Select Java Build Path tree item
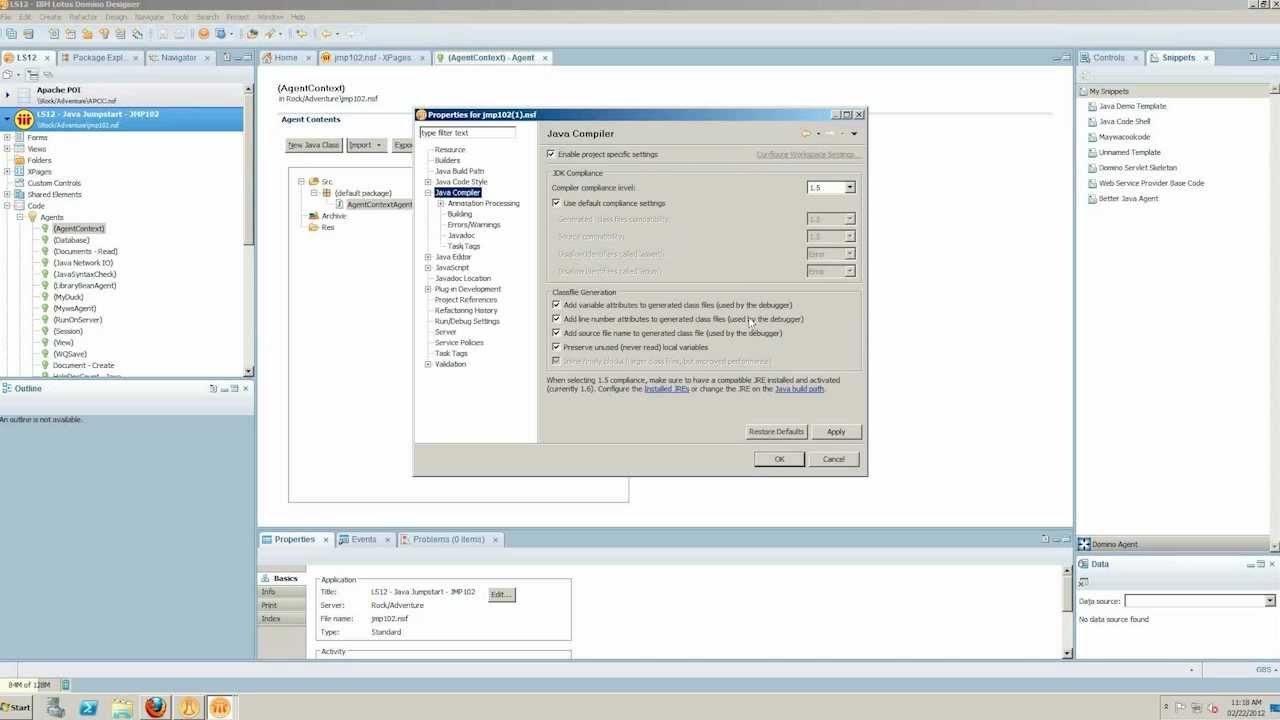This screenshot has height=720, width=1280. coord(459,171)
